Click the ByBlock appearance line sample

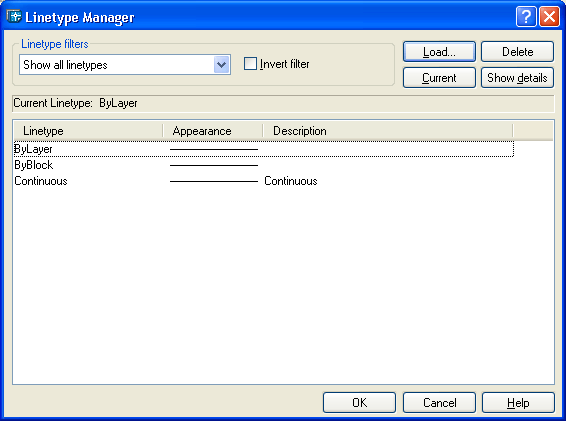pos(214,165)
